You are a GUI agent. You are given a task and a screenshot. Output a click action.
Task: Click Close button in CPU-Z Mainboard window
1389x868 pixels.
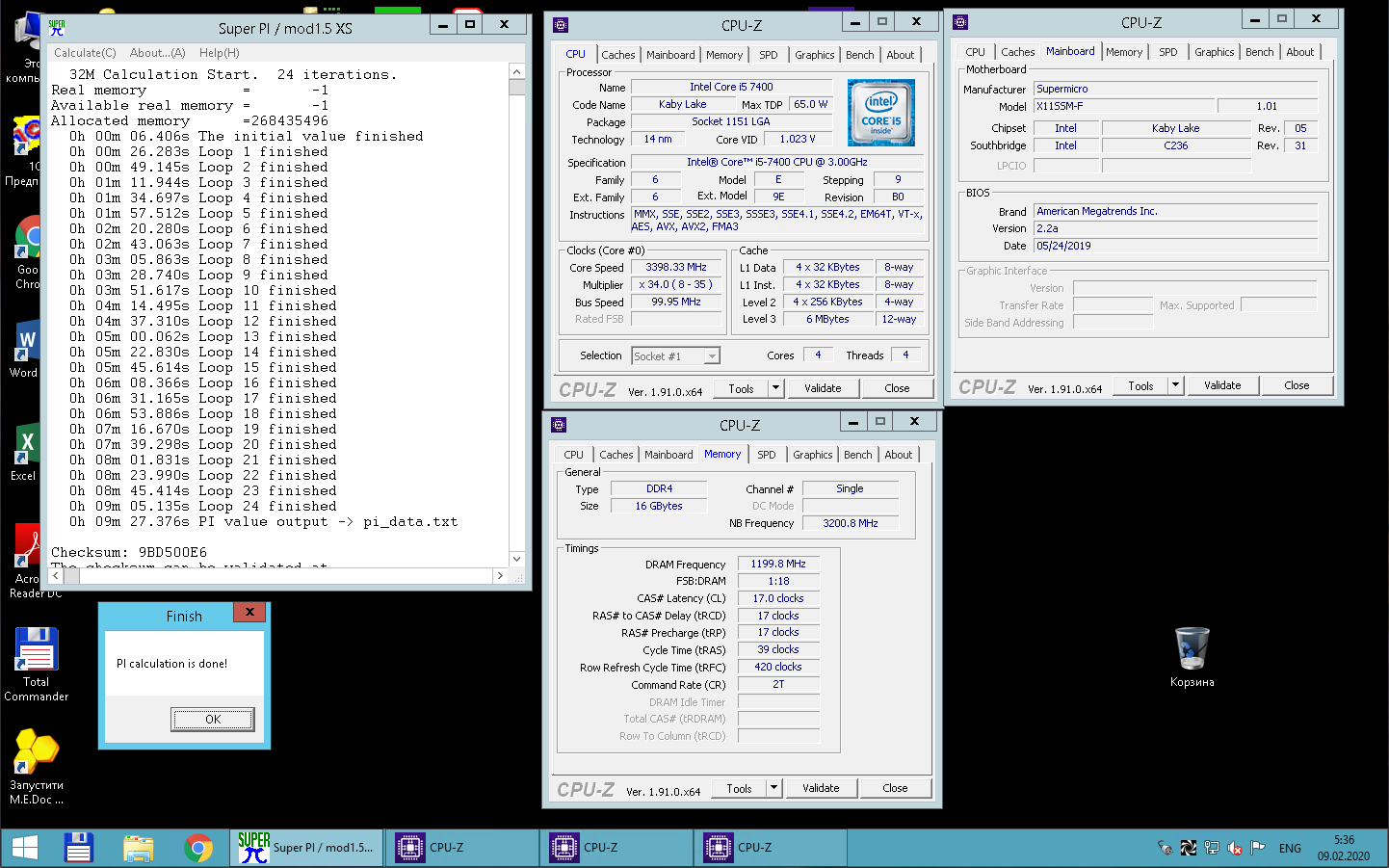point(1297,385)
